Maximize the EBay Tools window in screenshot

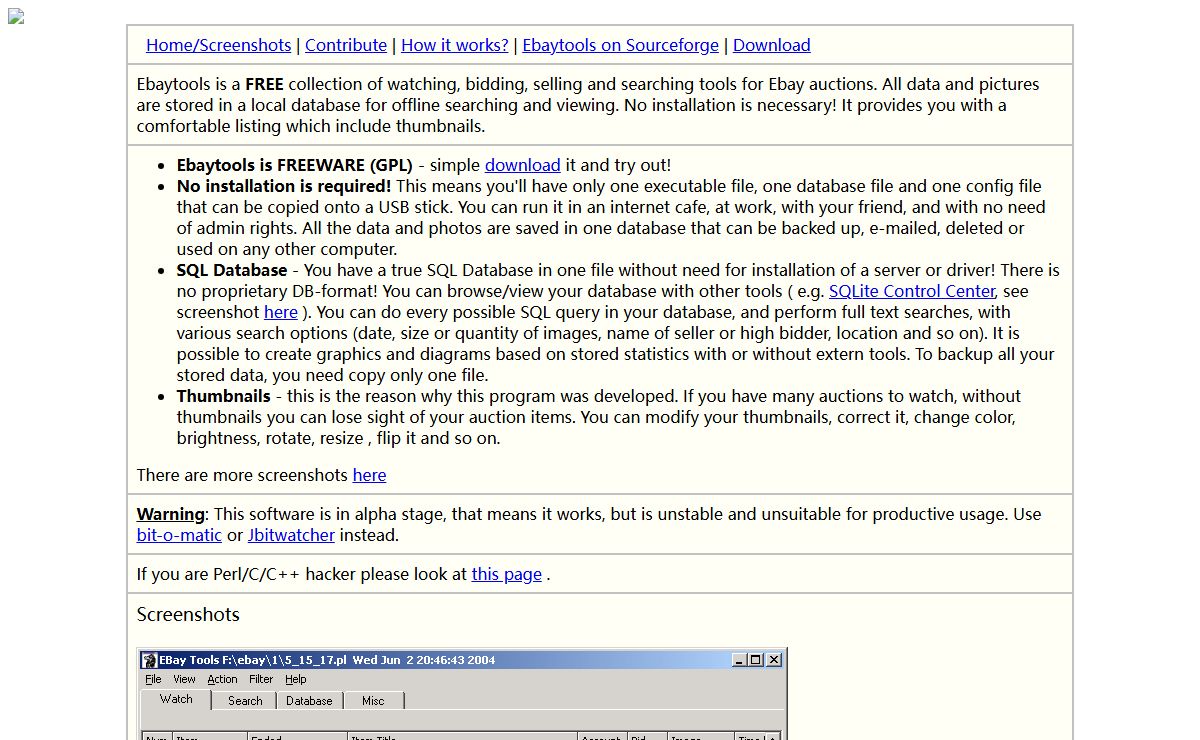point(755,660)
